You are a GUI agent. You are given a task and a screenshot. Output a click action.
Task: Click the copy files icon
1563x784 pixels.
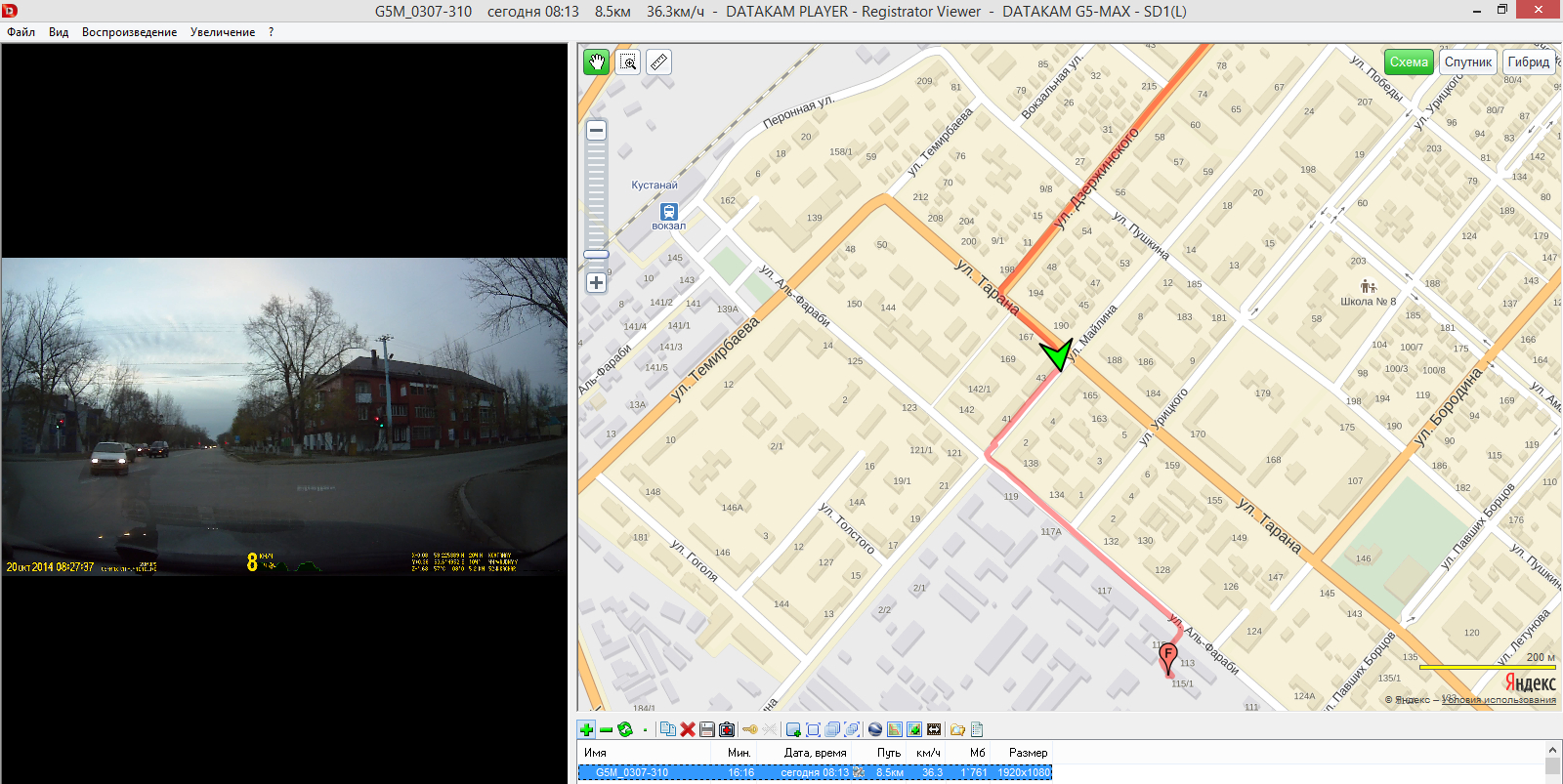[668, 729]
